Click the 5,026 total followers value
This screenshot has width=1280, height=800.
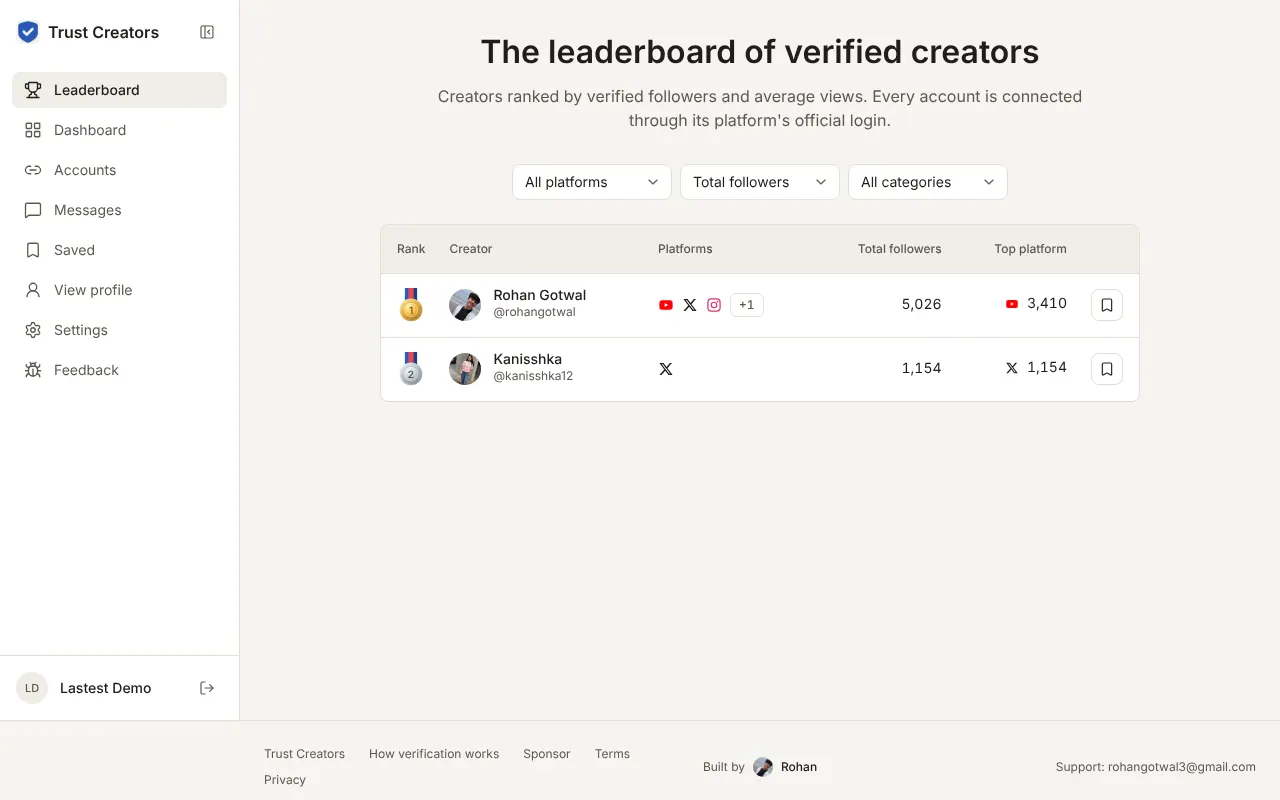pyautogui.click(x=921, y=304)
